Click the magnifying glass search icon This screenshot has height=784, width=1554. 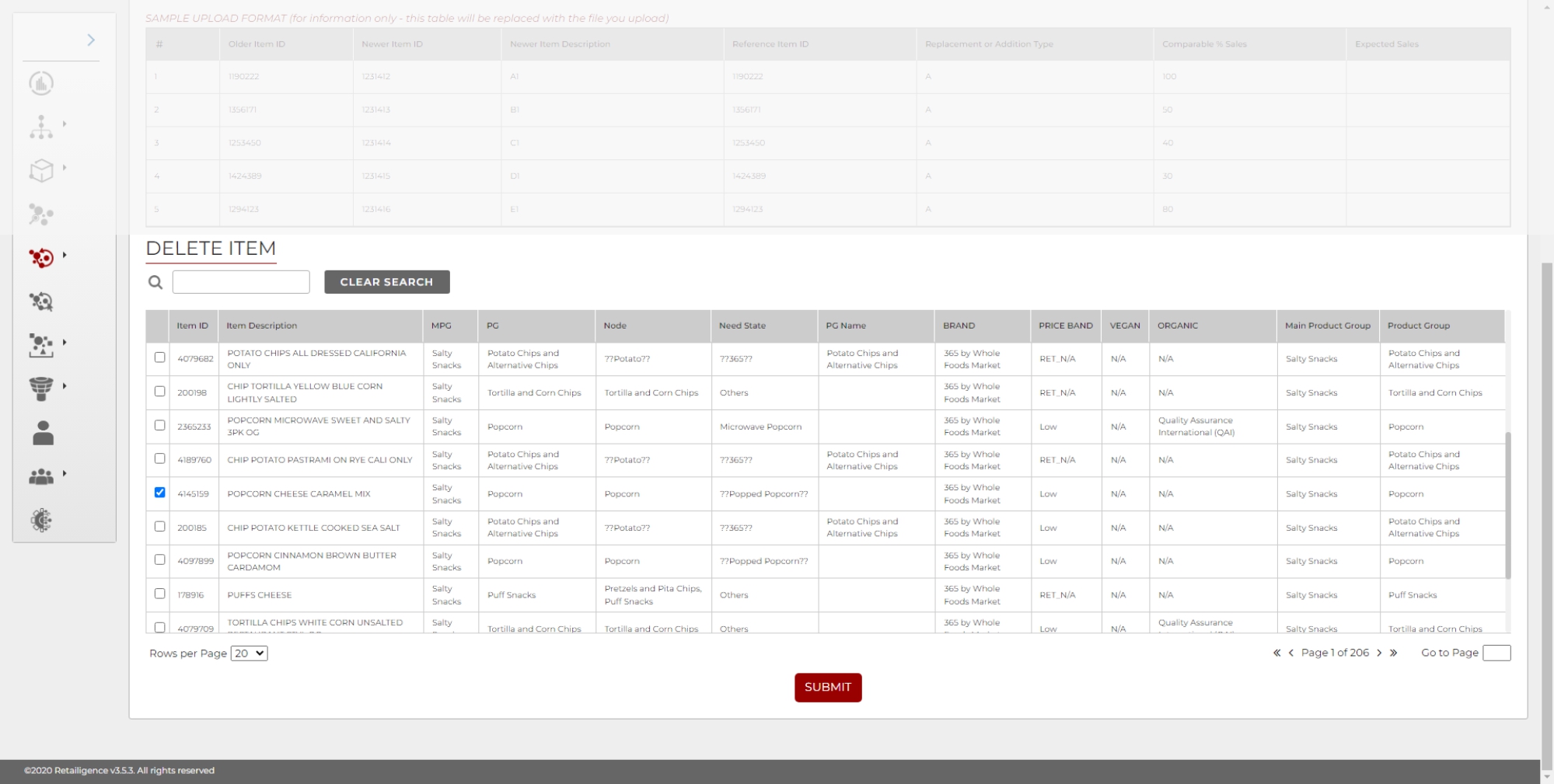[x=155, y=282]
